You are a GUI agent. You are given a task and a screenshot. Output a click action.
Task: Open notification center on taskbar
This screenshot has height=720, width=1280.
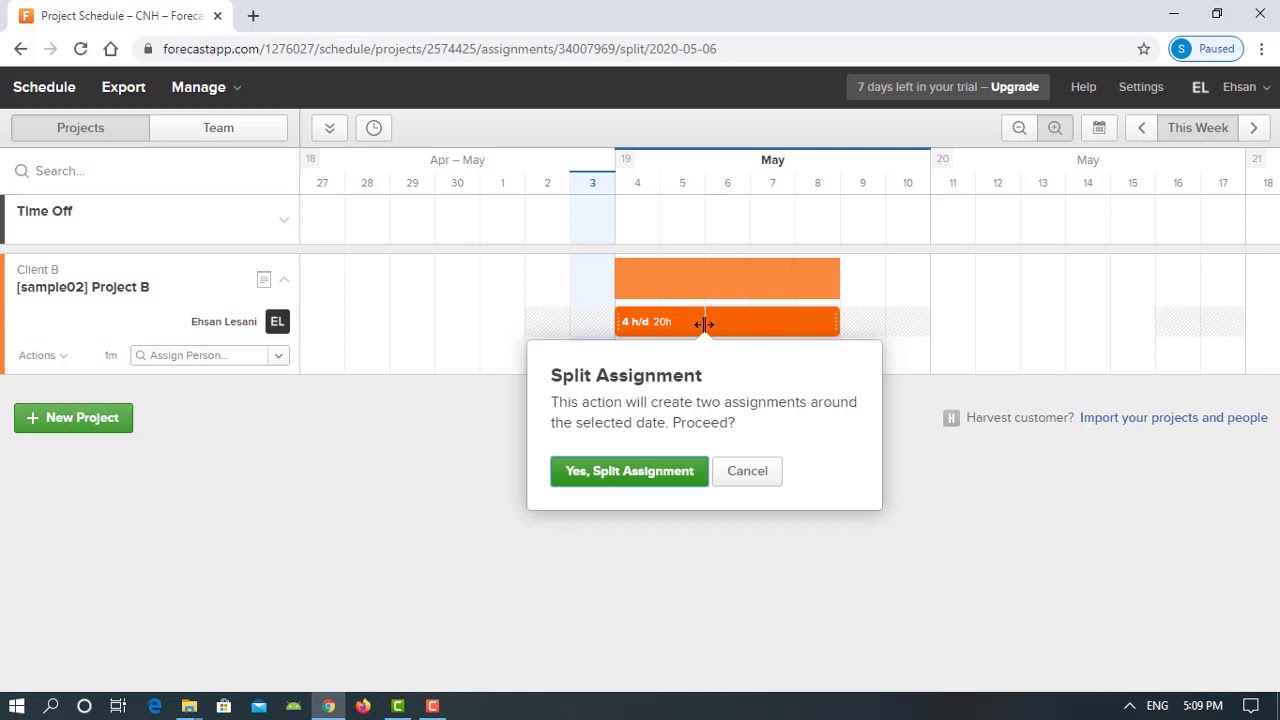click(1251, 706)
